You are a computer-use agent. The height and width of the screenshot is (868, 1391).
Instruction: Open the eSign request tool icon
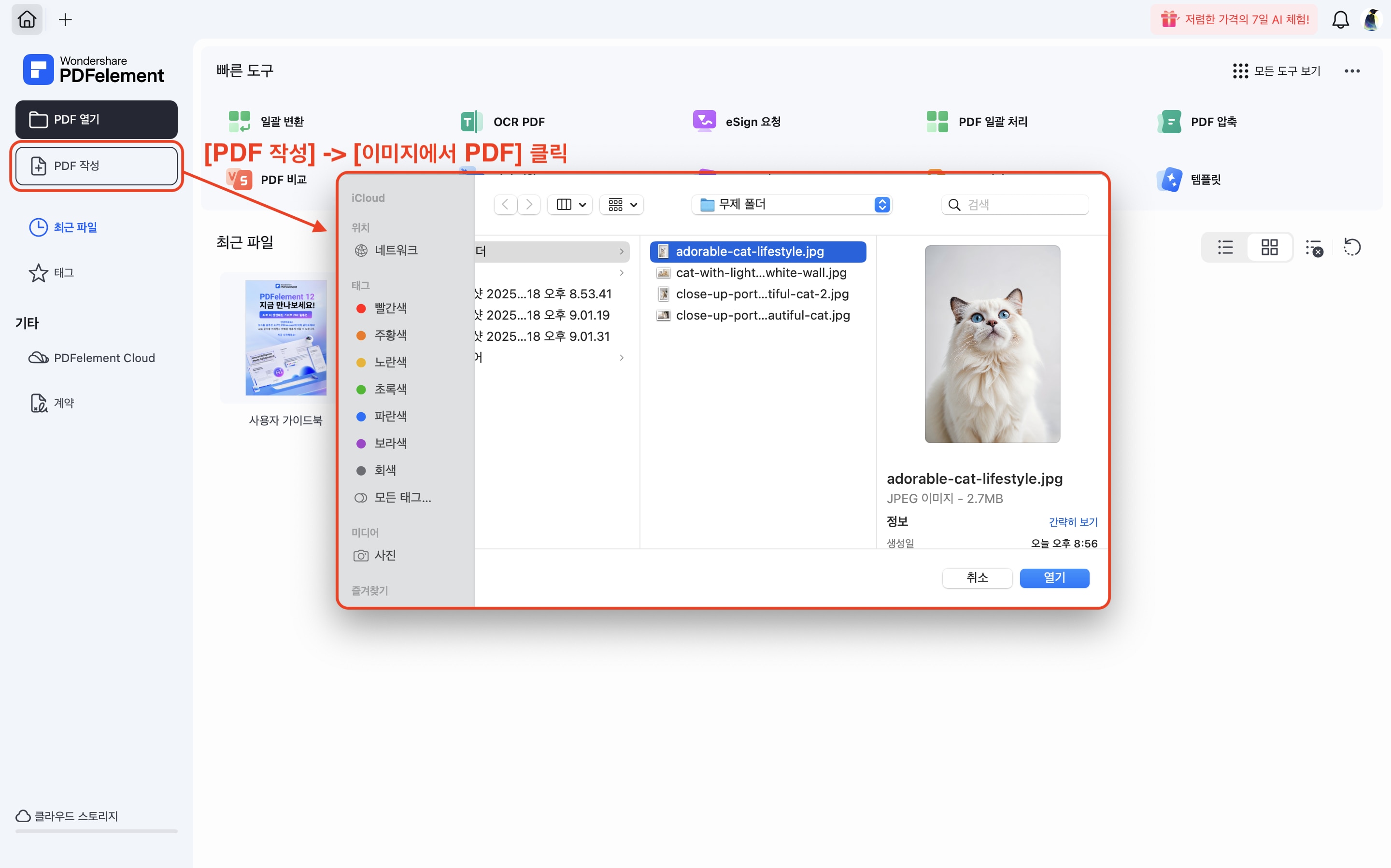[x=704, y=121]
